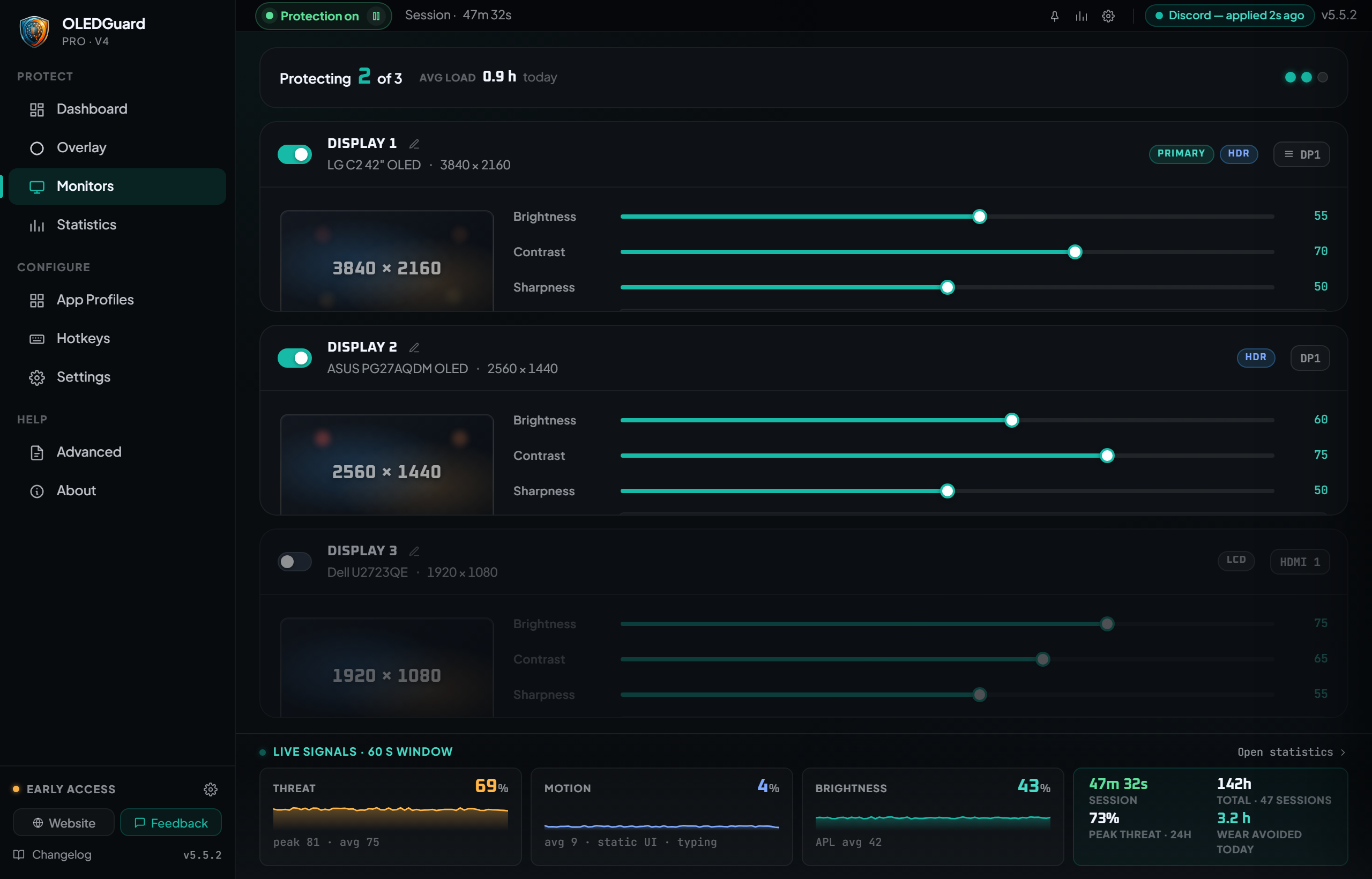
Task: Adjust Display 1 Sharpness slider
Action: (947, 288)
